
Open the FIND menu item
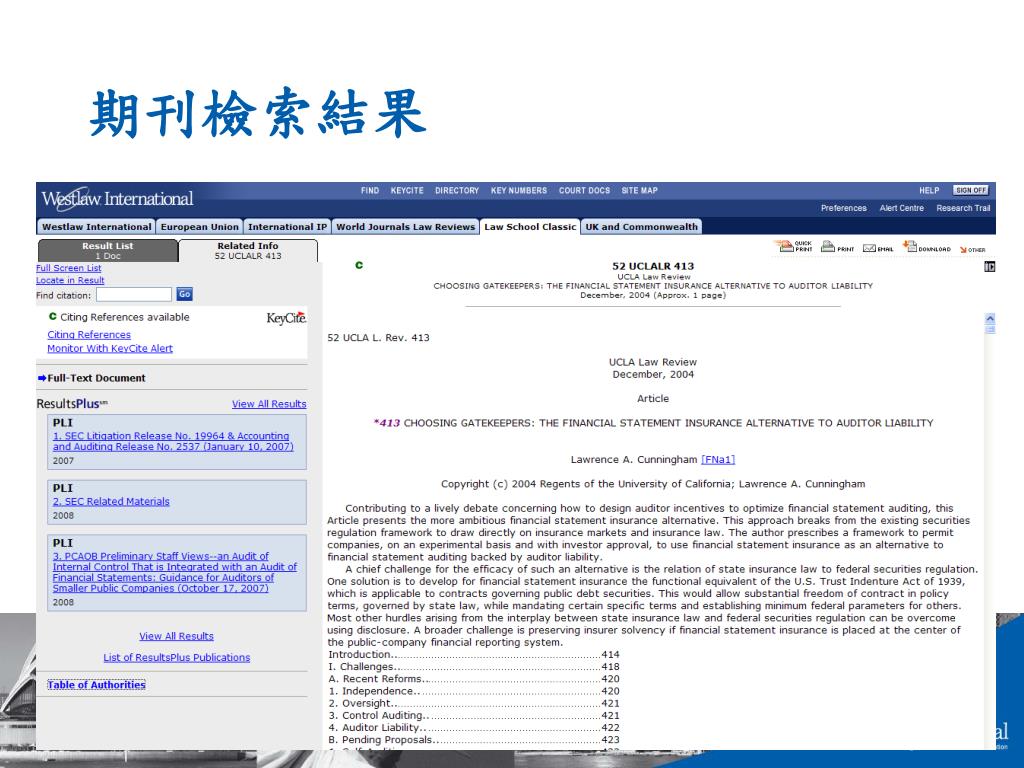(370, 191)
